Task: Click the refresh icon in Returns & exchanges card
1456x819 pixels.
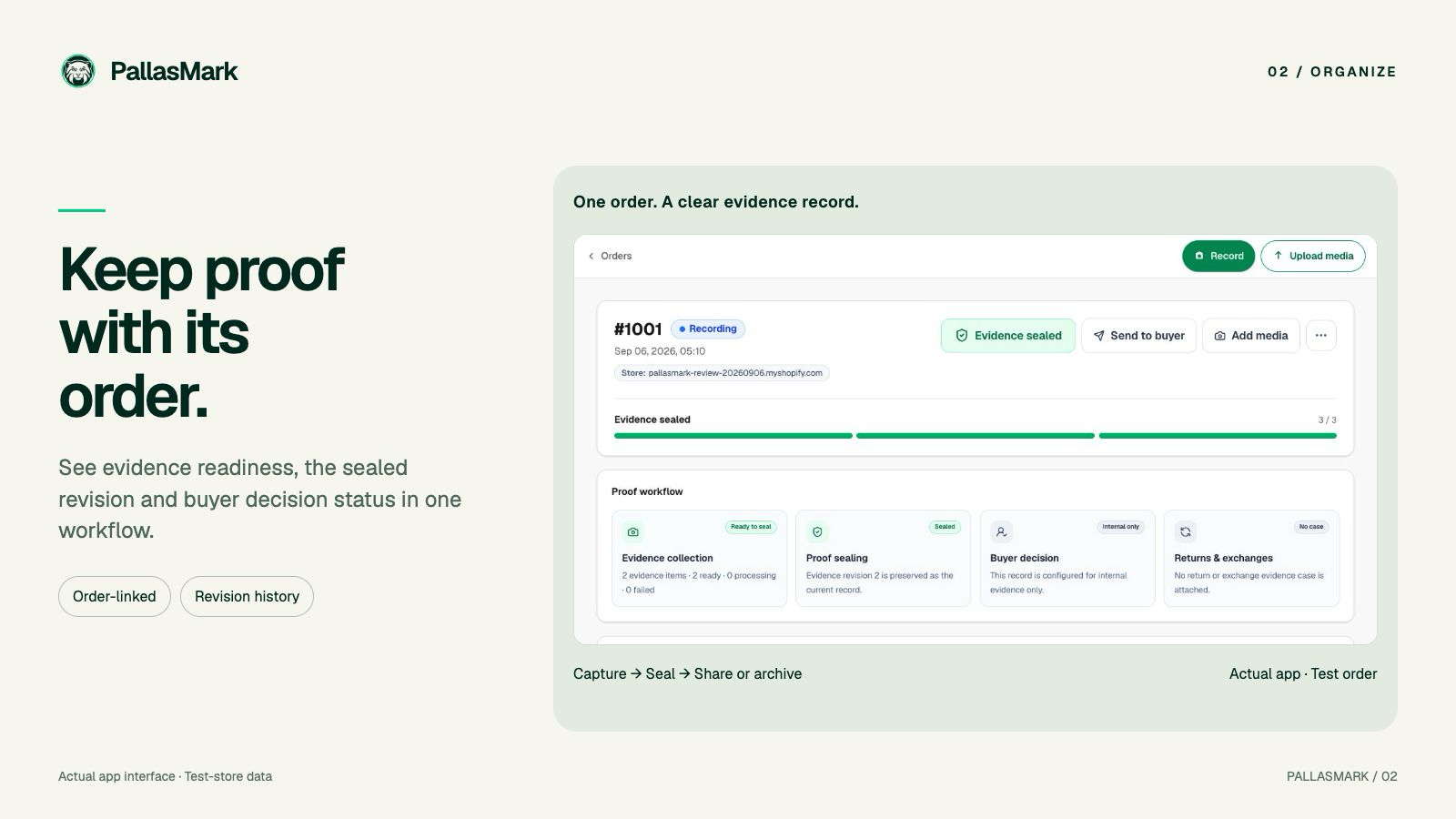Action: (x=1185, y=531)
